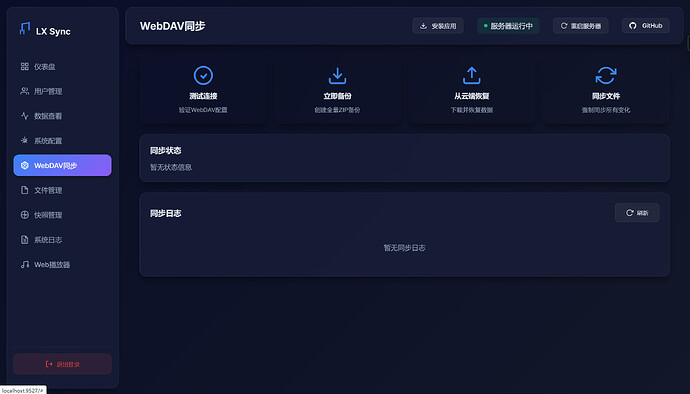Click the LX Sync logo icon

point(25,29)
